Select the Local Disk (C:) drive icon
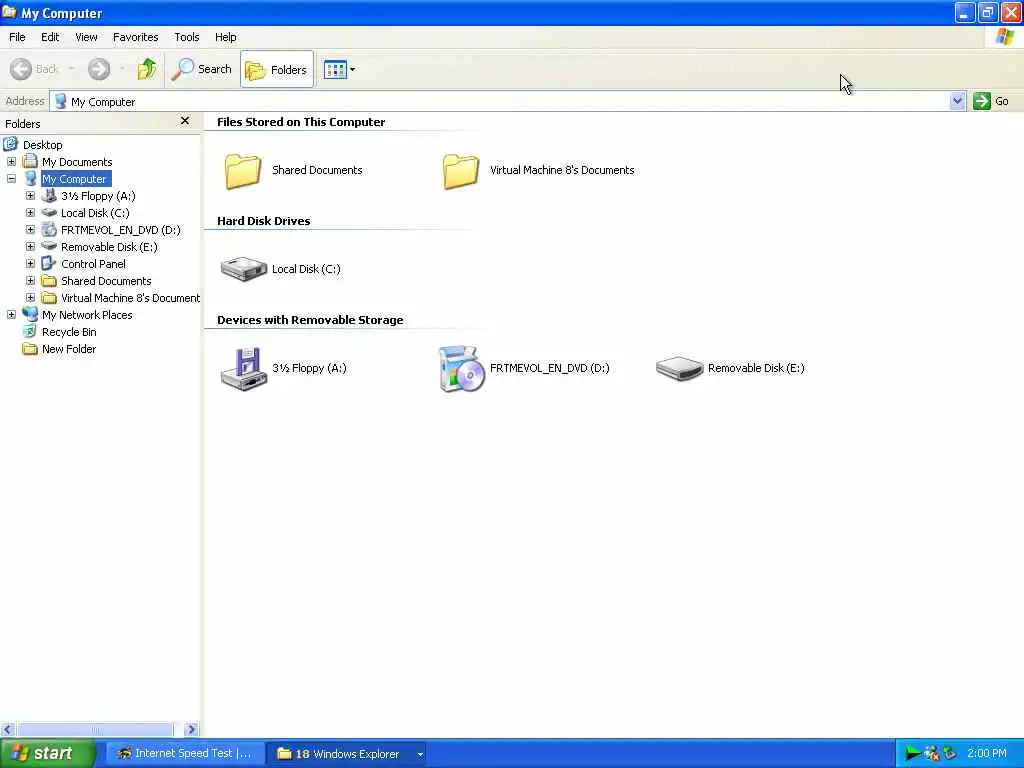This screenshot has width=1024, height=768. 244,269
